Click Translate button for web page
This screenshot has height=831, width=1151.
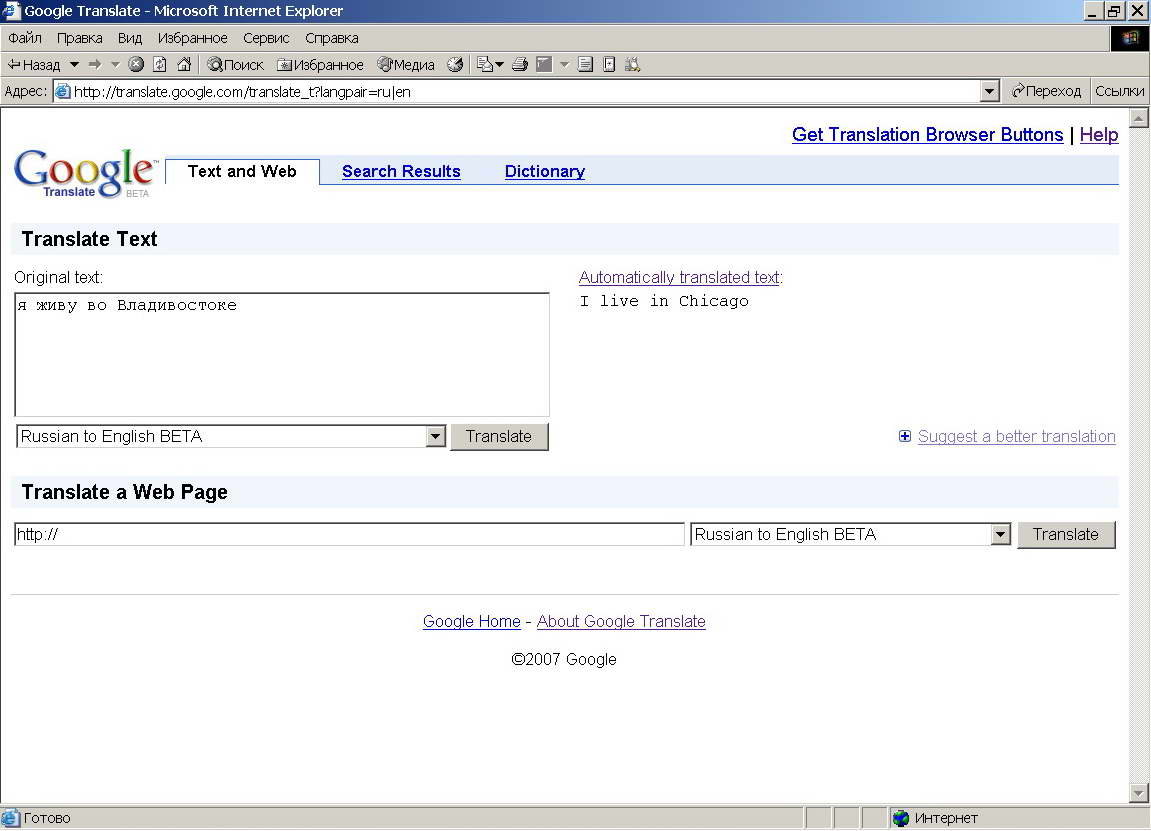[x=1066, y=534]
